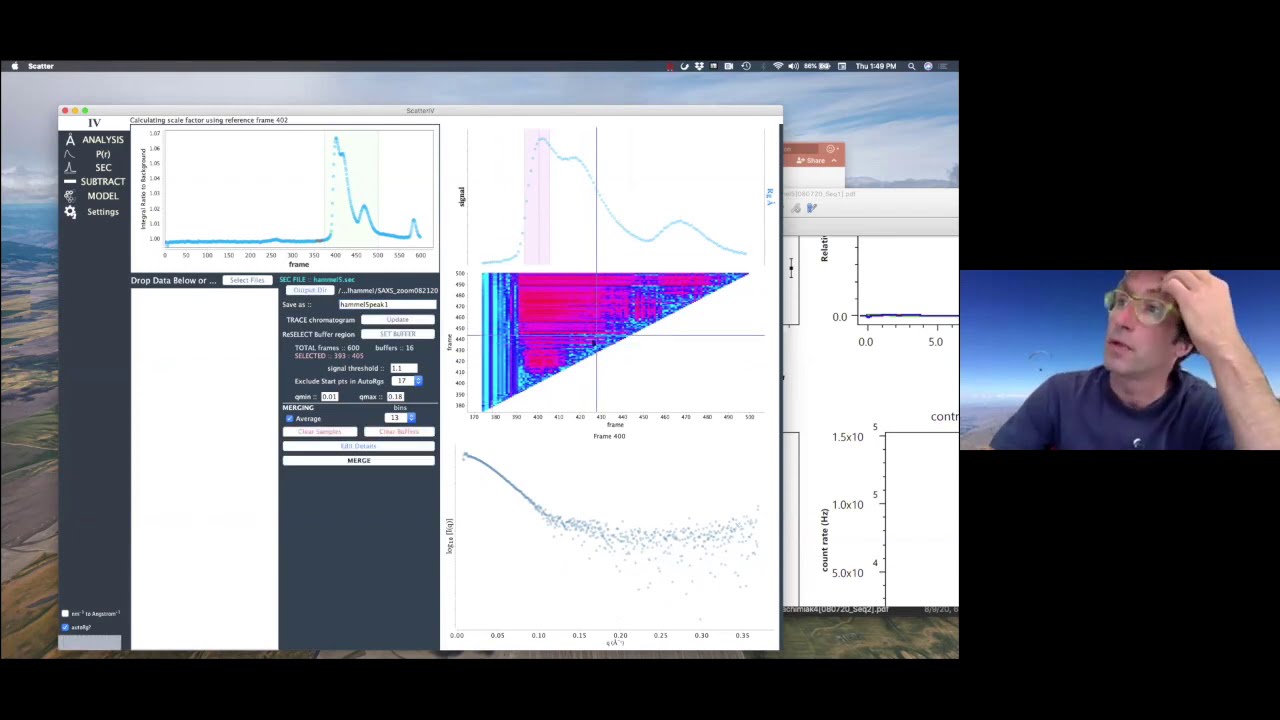
Task: Open the MODEL section
Action: tap(103, 196)
